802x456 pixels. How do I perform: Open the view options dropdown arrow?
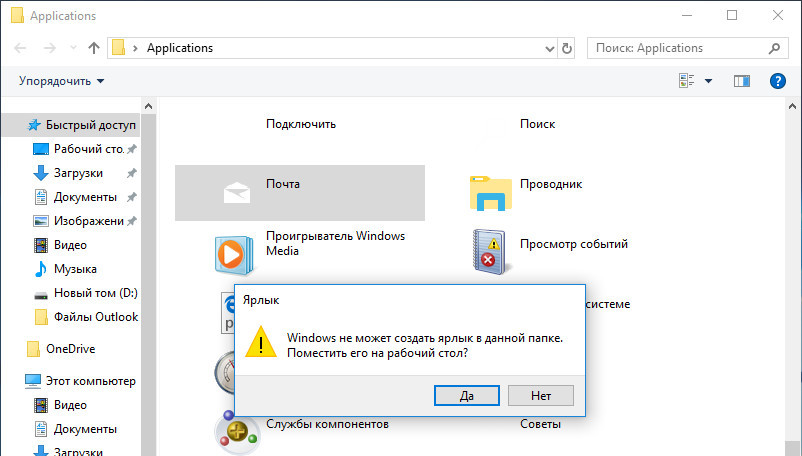point(708,81)
